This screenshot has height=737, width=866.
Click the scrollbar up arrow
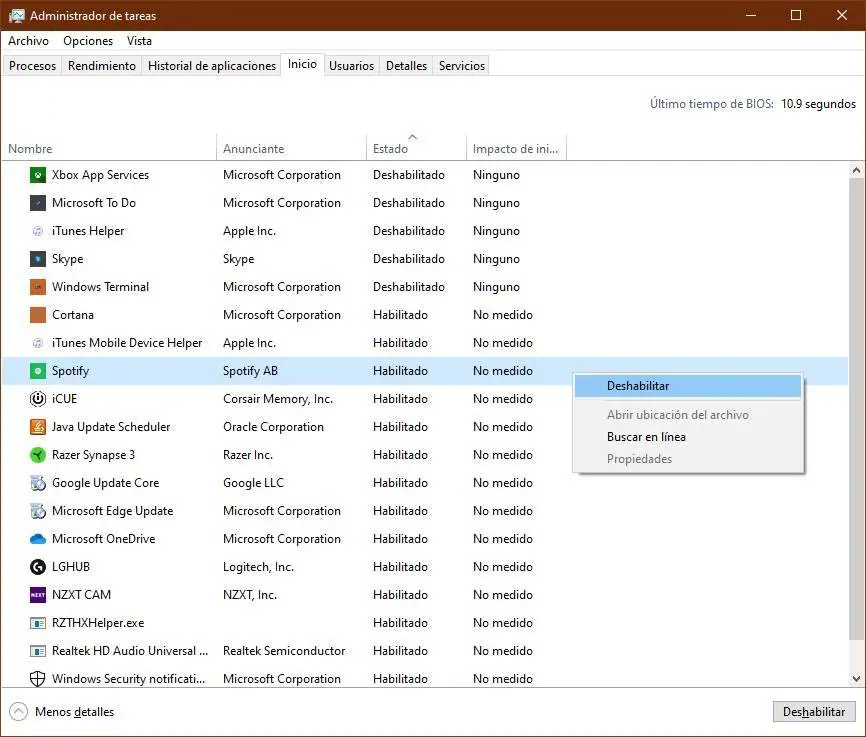click(856, 170)
